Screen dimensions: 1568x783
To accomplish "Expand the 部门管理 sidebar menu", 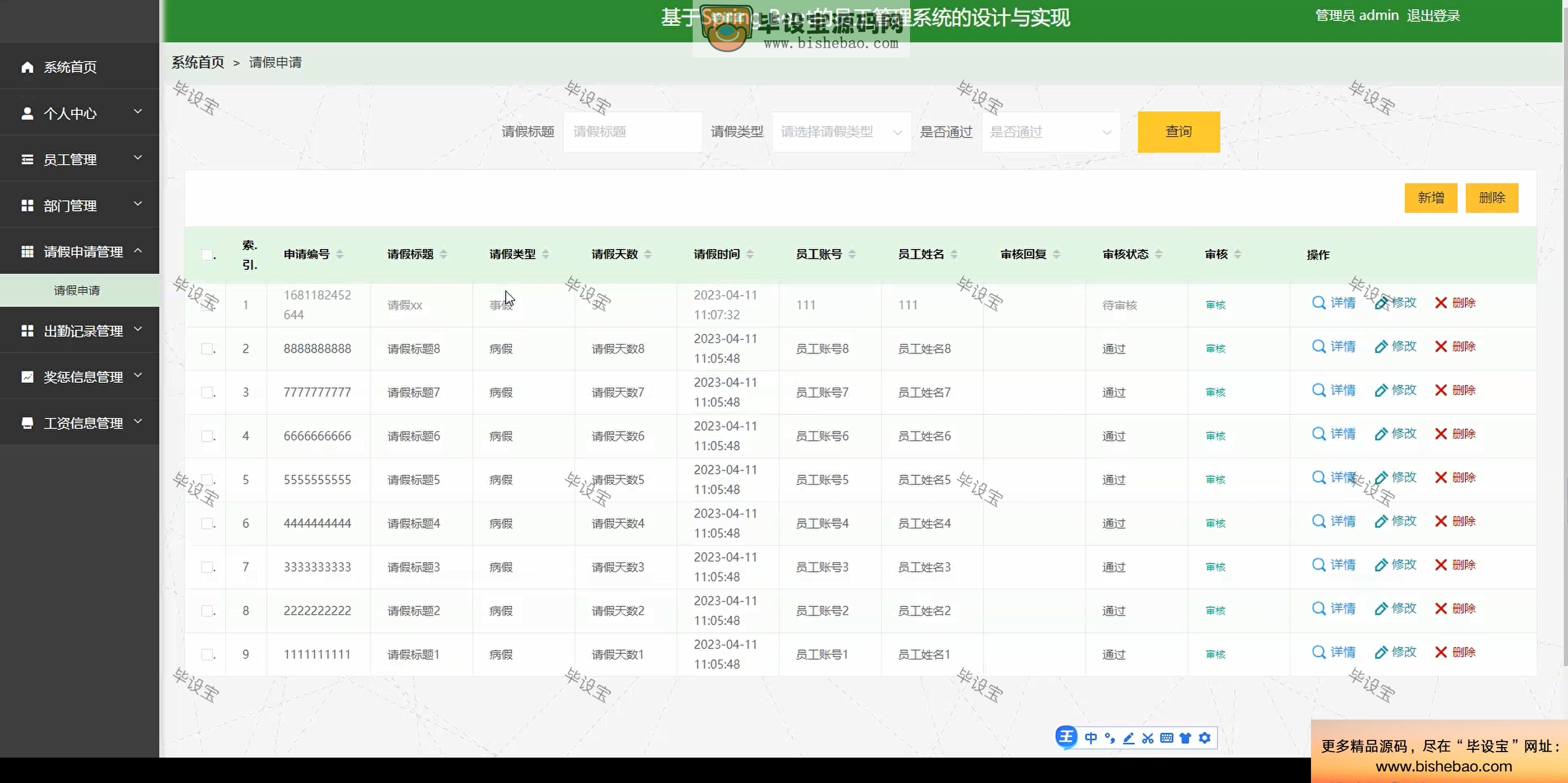I will click(x=79, y=205).
